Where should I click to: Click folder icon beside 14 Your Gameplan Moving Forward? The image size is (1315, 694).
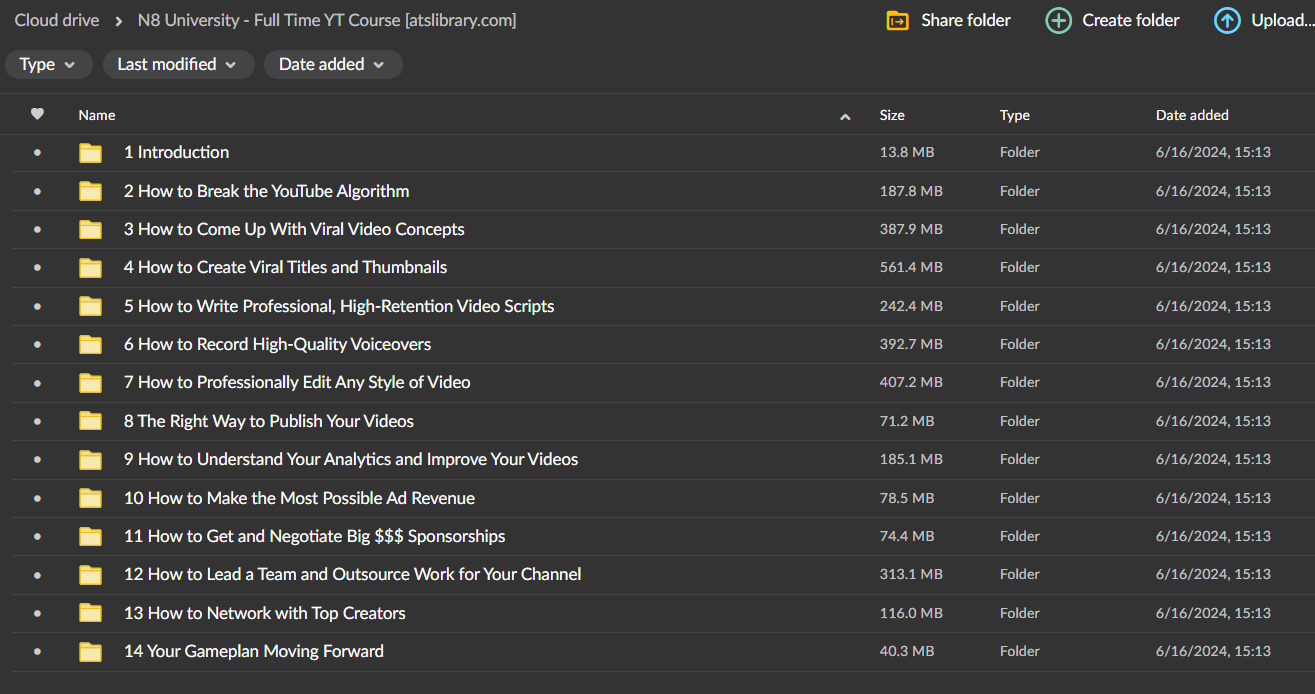(91, 652)
